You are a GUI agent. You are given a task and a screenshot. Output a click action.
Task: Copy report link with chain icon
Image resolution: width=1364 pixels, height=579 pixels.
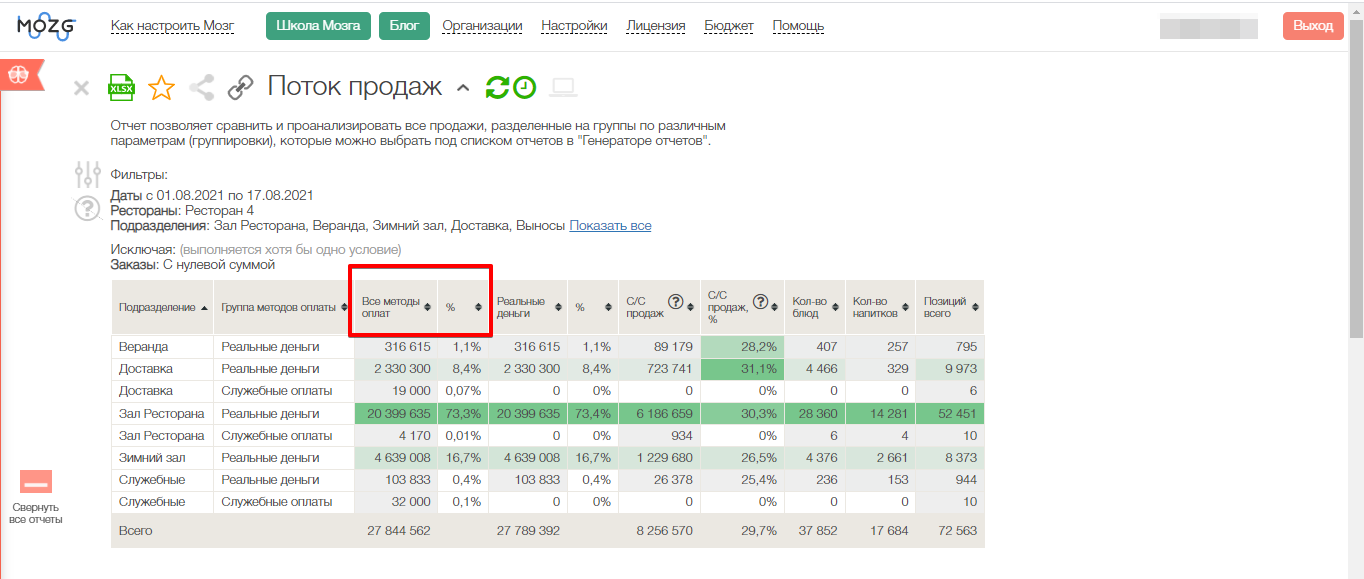(x=240, y=88)
